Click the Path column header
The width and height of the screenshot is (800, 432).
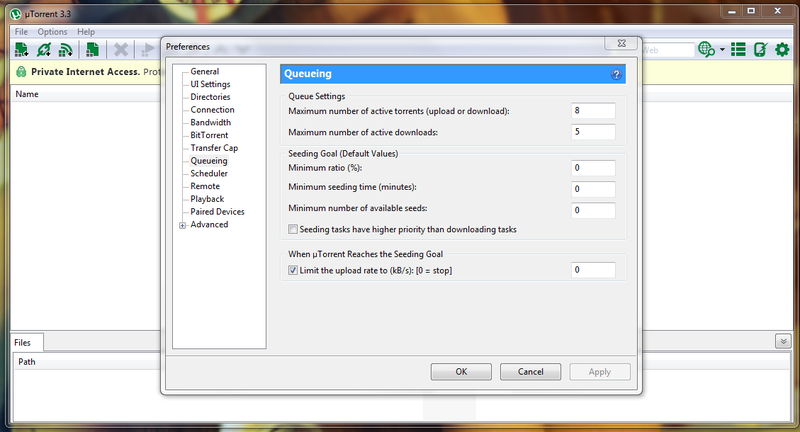(x=27, y=362)
